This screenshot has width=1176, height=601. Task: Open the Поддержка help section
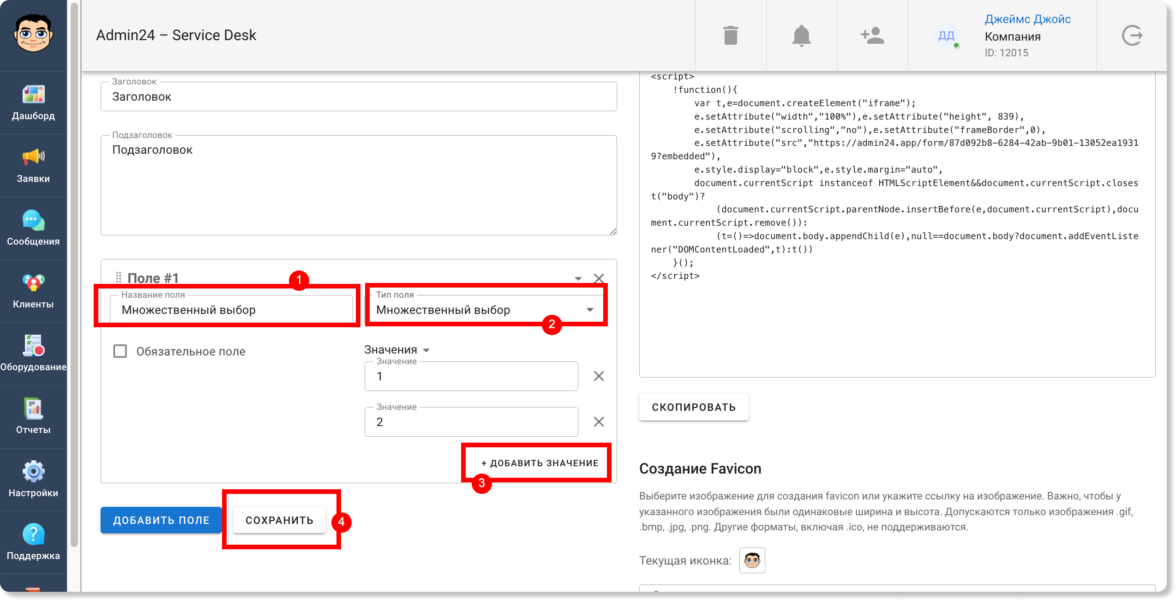coord(33,543)
